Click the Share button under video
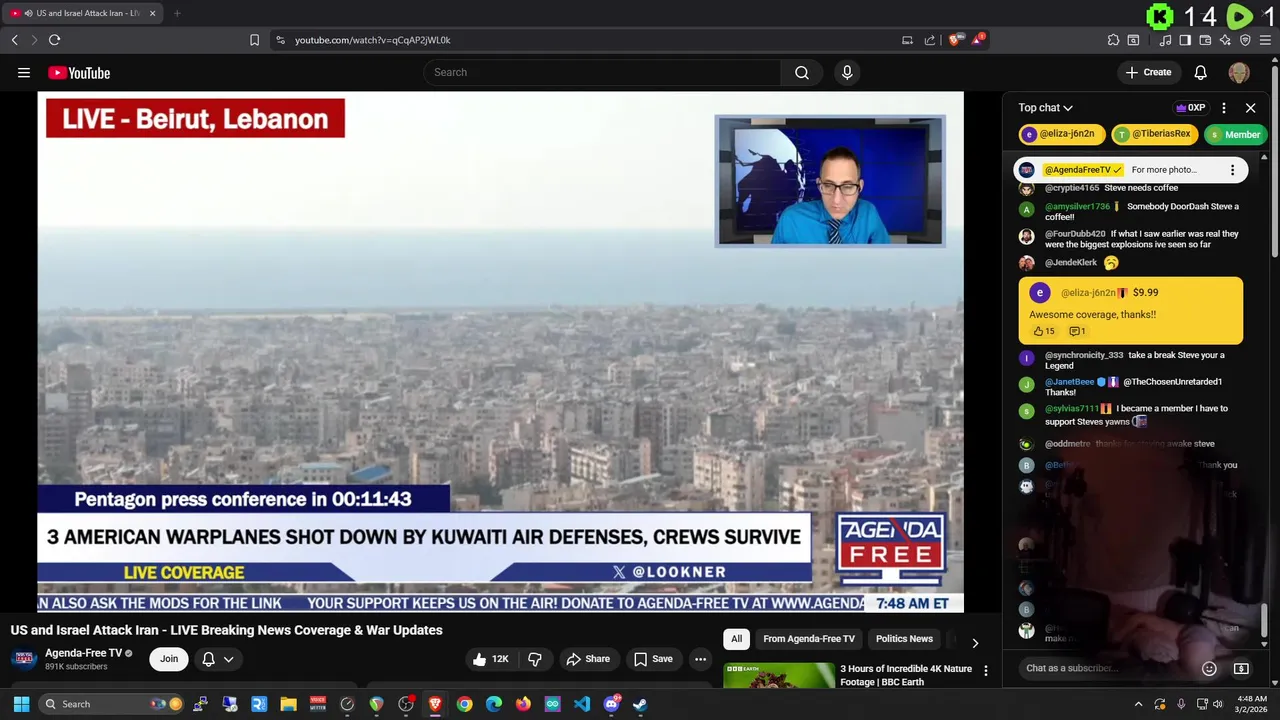 click(588, 659)
